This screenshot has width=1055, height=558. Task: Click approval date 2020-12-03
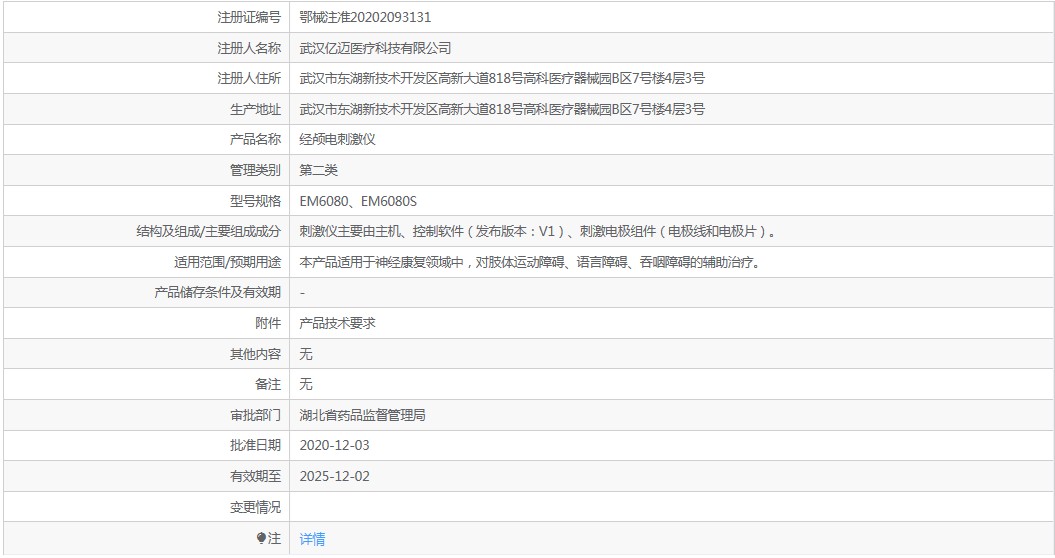click(x=334, y=446)
